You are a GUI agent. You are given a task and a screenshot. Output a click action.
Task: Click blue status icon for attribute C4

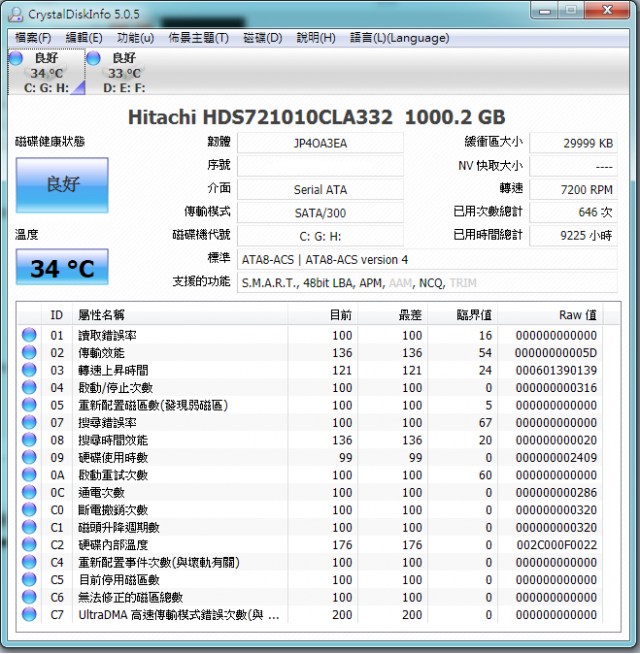(x=29, y=562)
